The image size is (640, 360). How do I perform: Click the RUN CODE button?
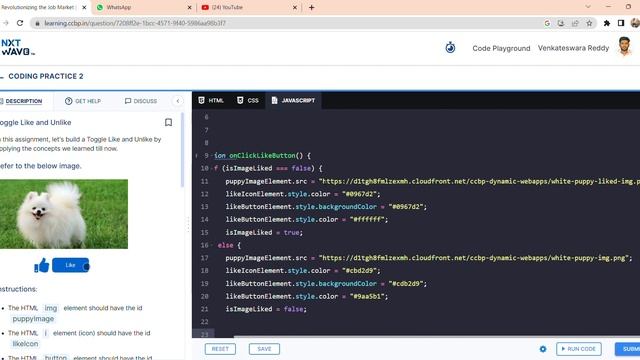(579, 349)
